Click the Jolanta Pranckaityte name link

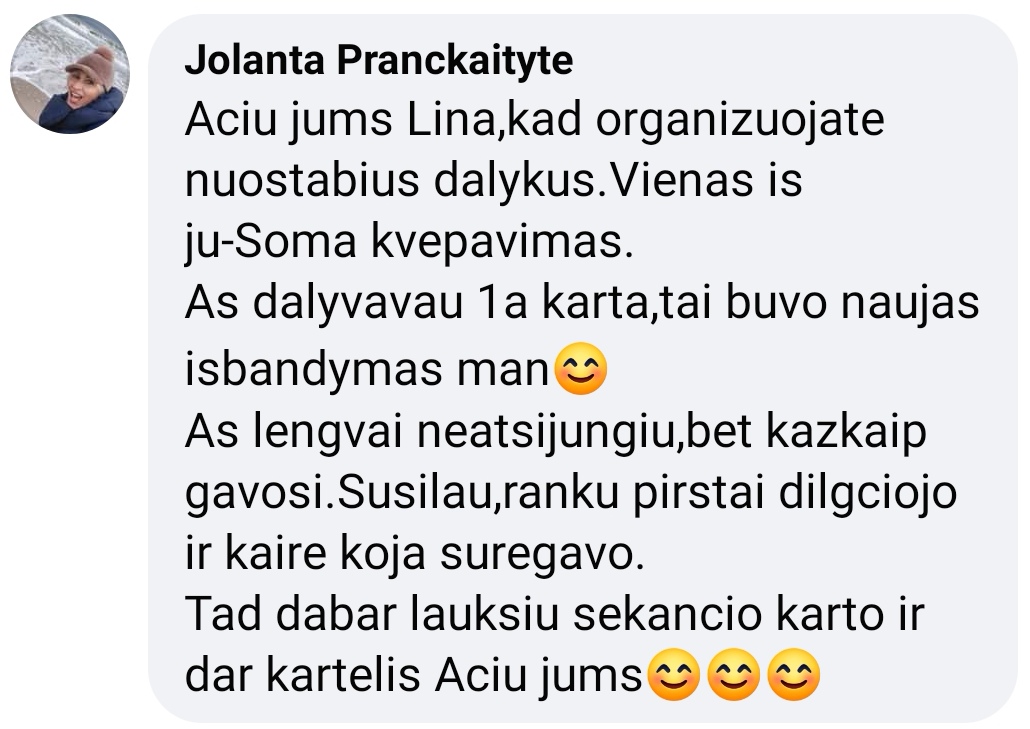tap(379, 60)
